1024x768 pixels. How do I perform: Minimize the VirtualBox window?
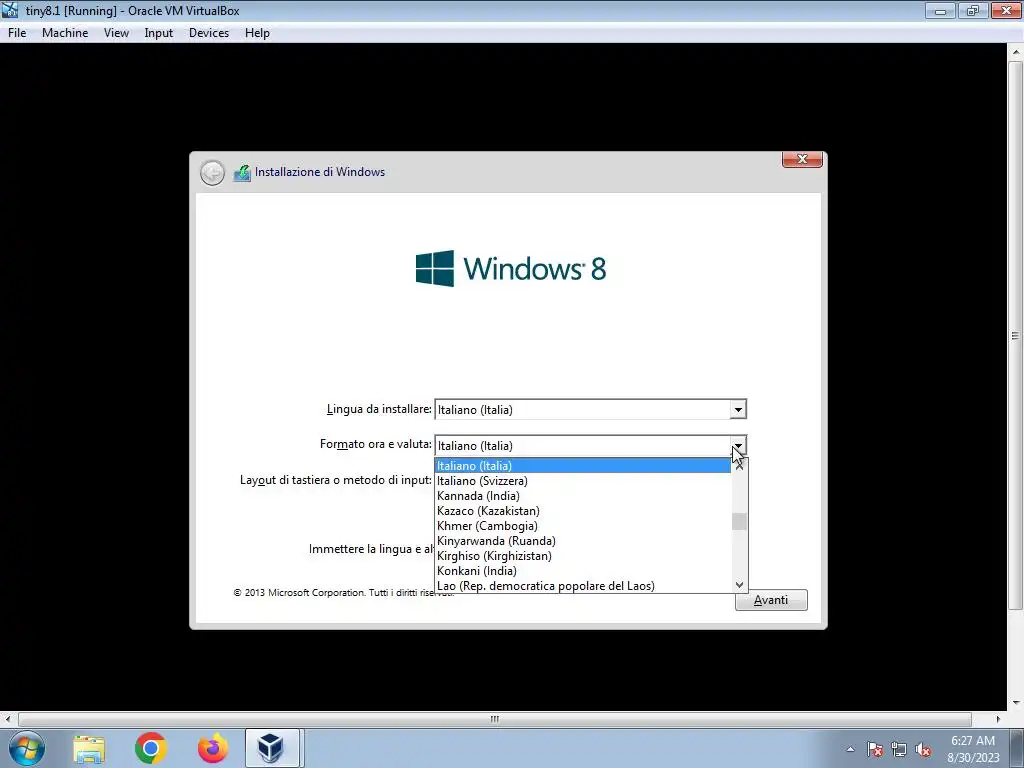[x=940, y=10]
